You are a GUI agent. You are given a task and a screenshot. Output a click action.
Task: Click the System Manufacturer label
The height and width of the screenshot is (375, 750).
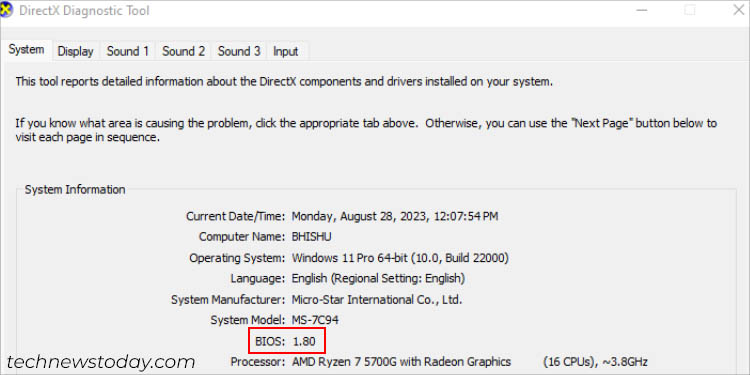click(228, 300)
